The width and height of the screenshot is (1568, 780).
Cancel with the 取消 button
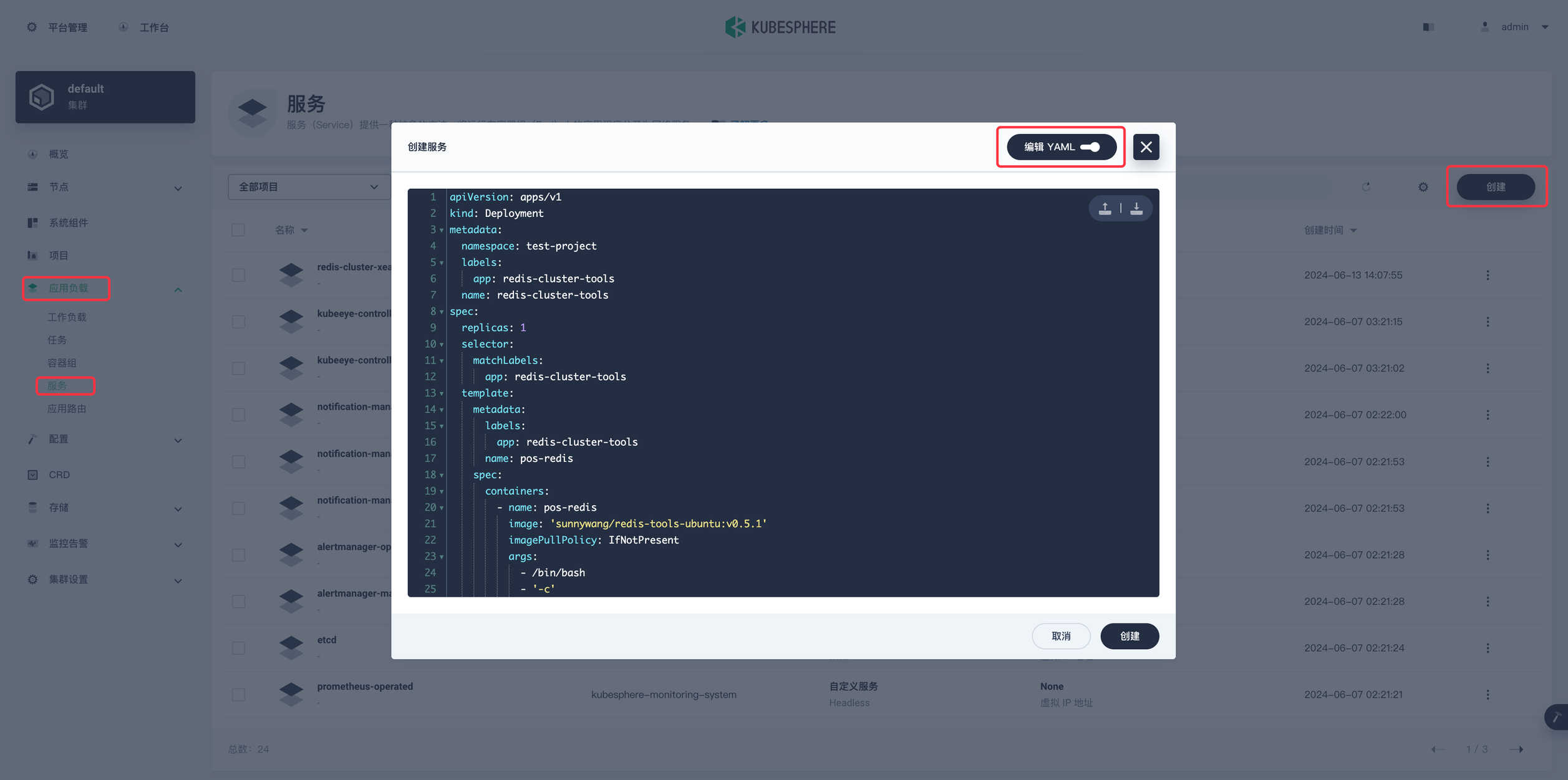pos(1061,636)
